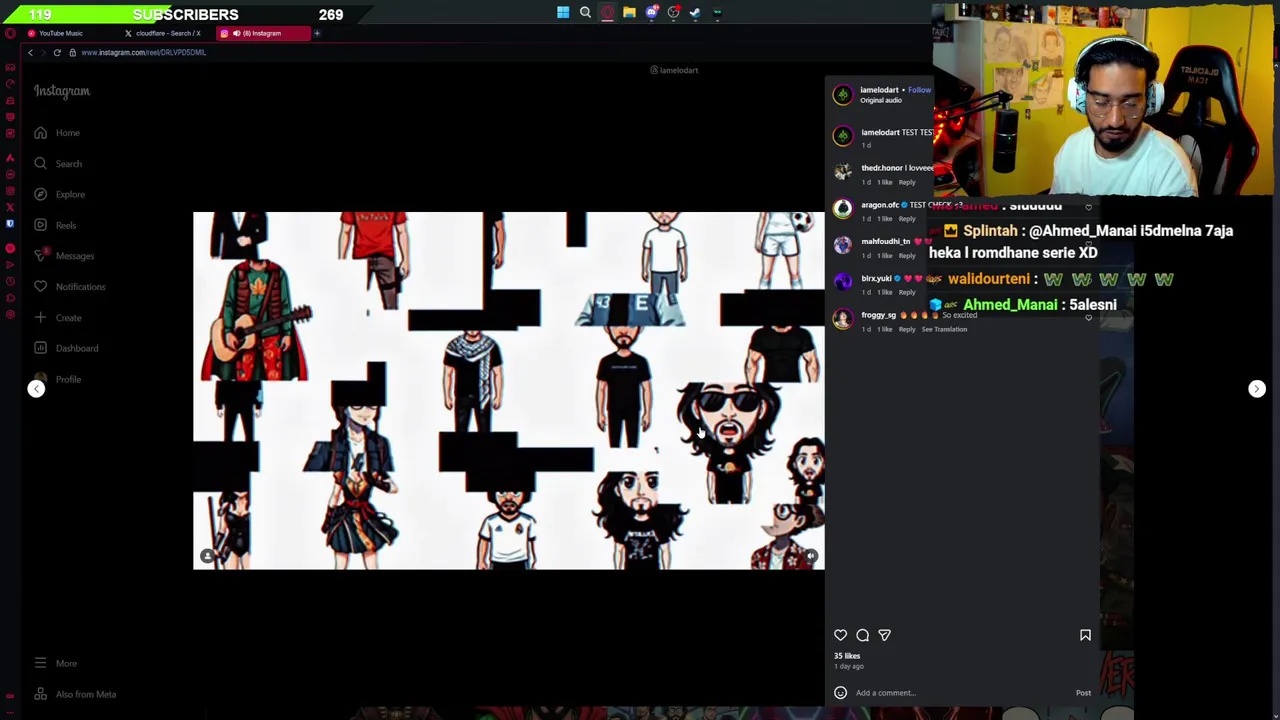
Task: Click Opera GX sidebar logo icon
Action: (x=10, y=33)
